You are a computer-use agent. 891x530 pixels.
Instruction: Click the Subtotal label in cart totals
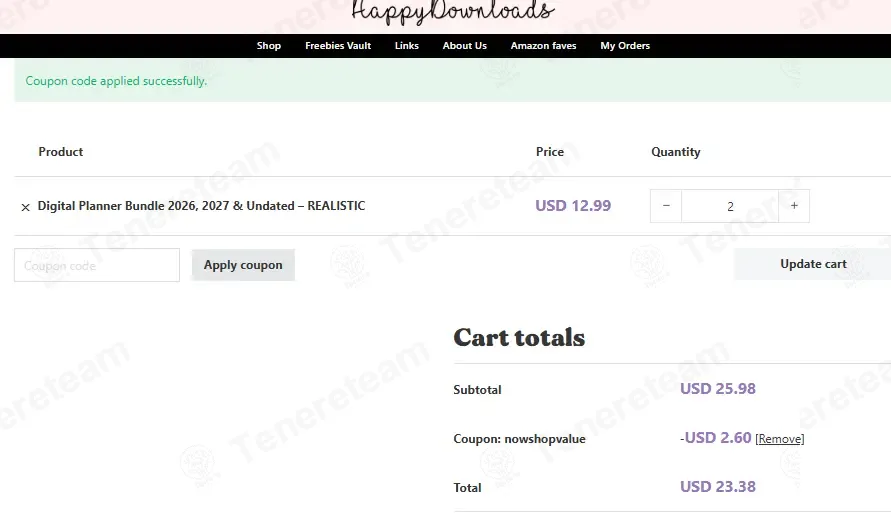[477, 390]
